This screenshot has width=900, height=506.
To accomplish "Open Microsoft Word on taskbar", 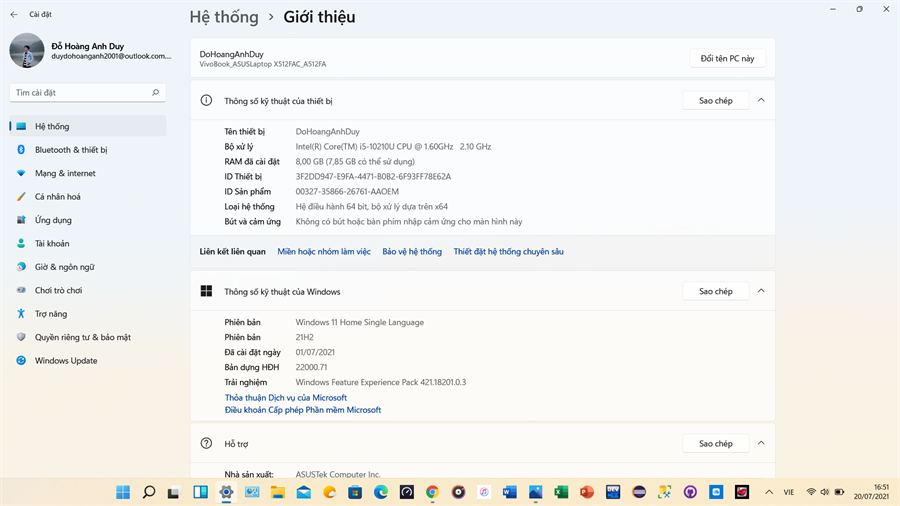I will click(x=510, y=492).
